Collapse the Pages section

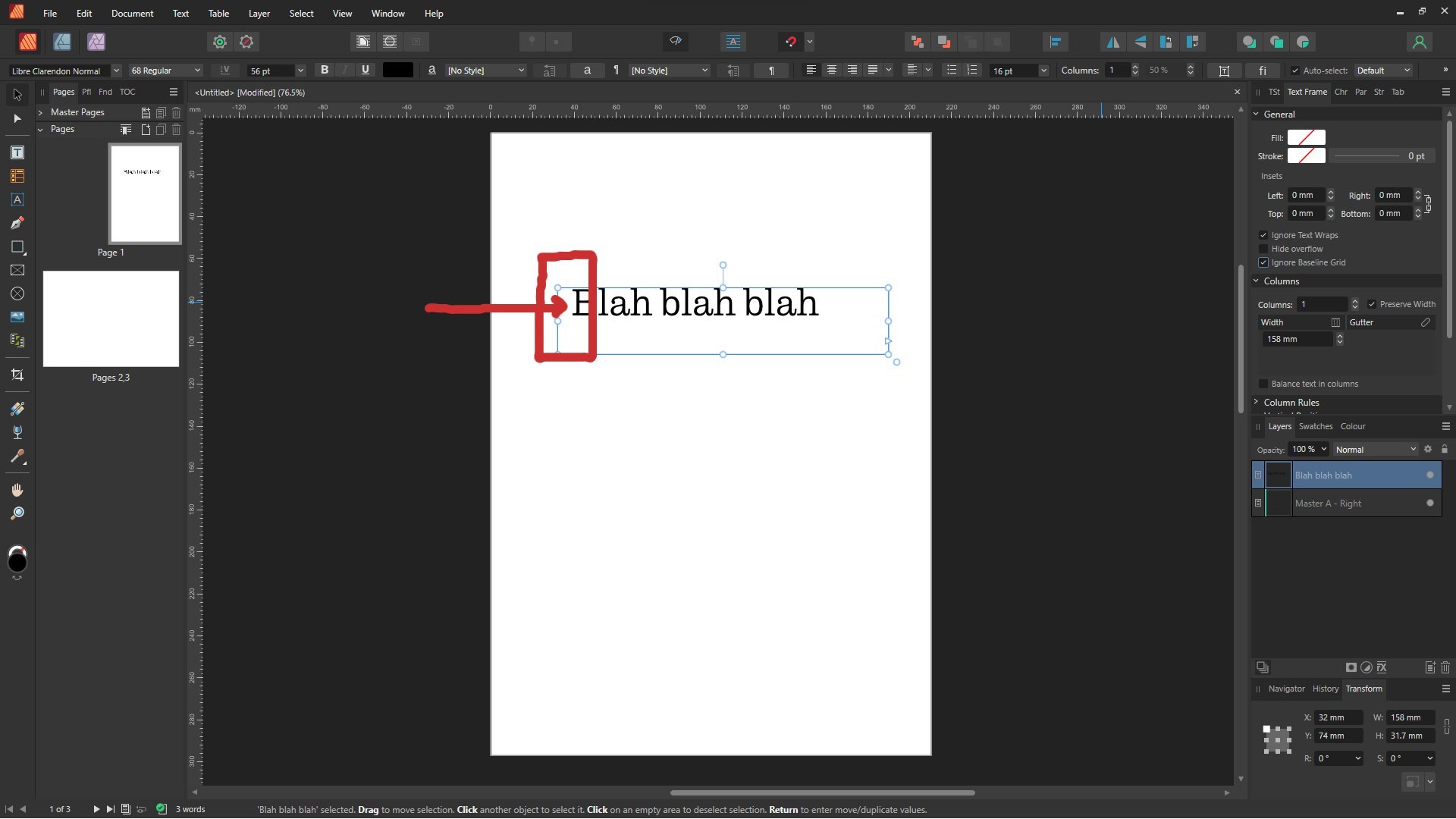click(x=40, y=130)
